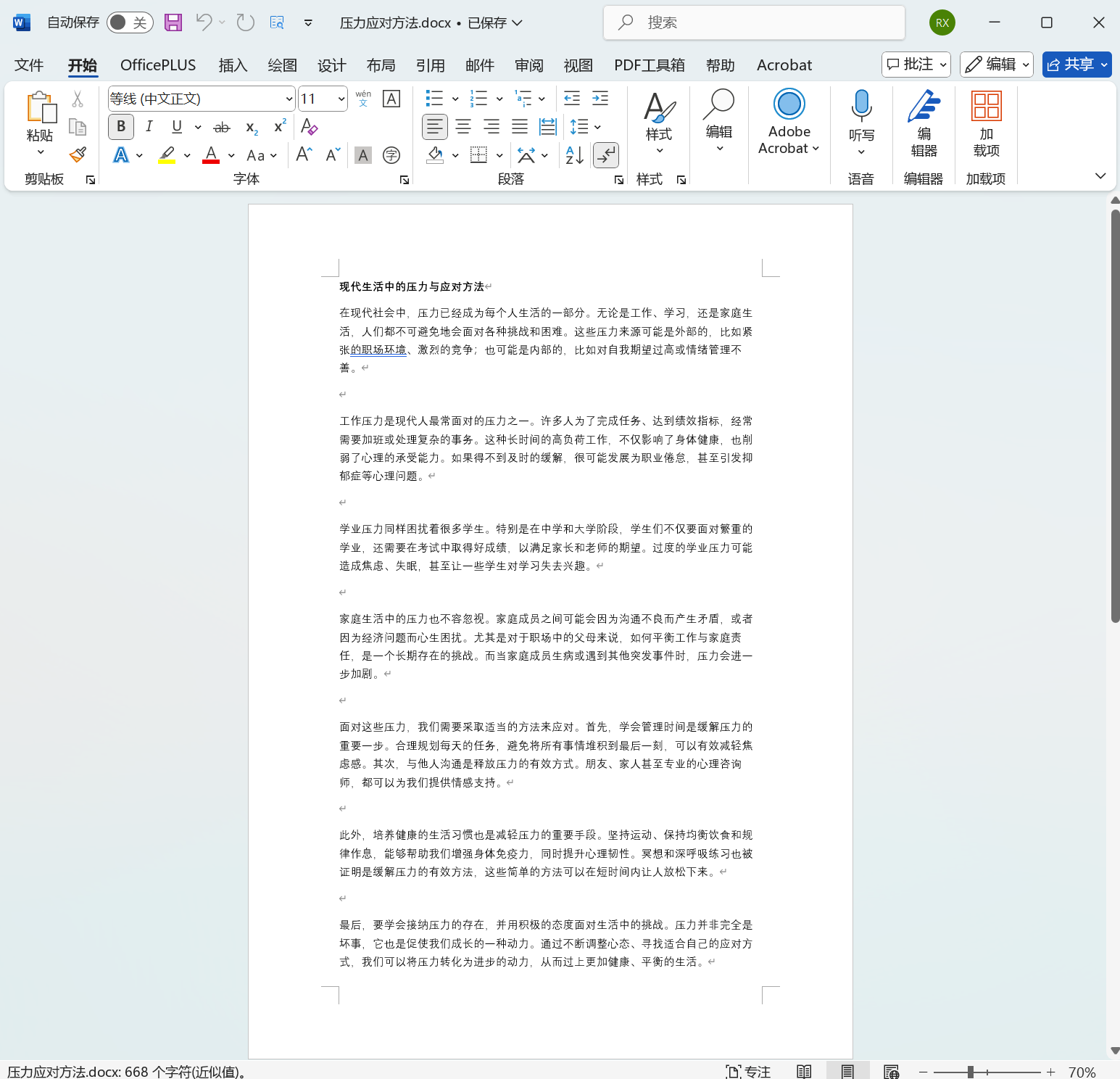This screenshot has height=1079, width=1120.
Task: Switch to the 插入 ribbon tab
Action: click(232, 65)
